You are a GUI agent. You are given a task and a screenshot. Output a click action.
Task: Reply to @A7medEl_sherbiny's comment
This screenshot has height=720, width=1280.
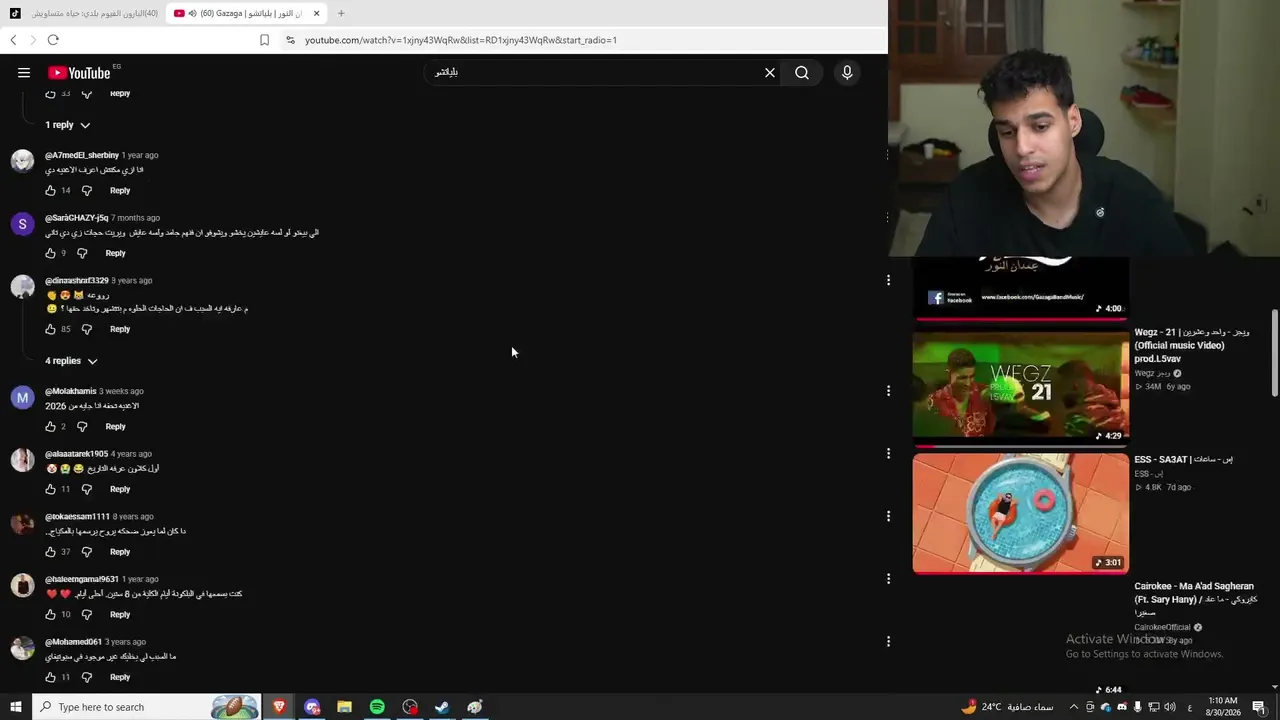click(x=120, y=190)
